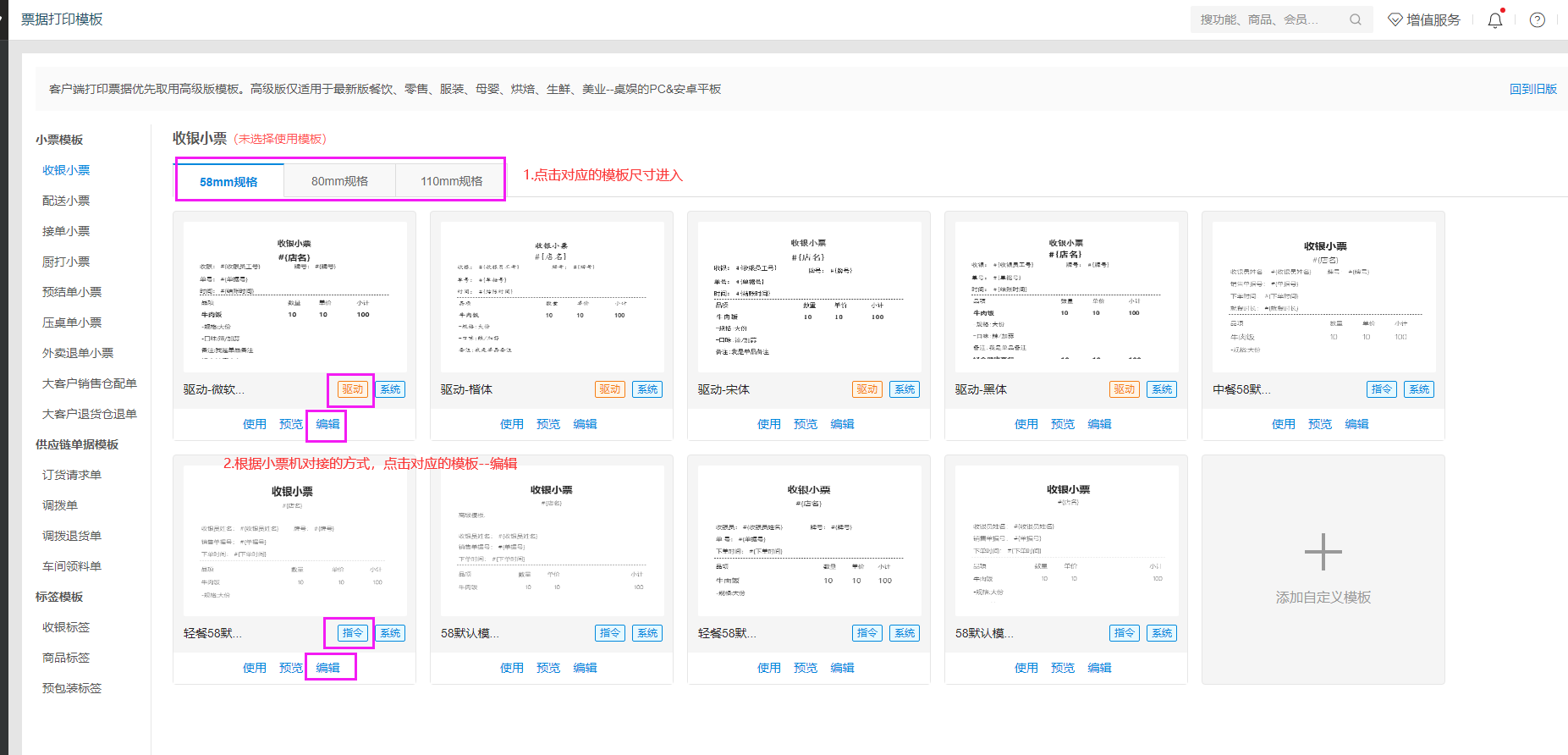Click 预览 under 驱动-宋体 template
Screen dimensions: 1568x755
[806, 424]
